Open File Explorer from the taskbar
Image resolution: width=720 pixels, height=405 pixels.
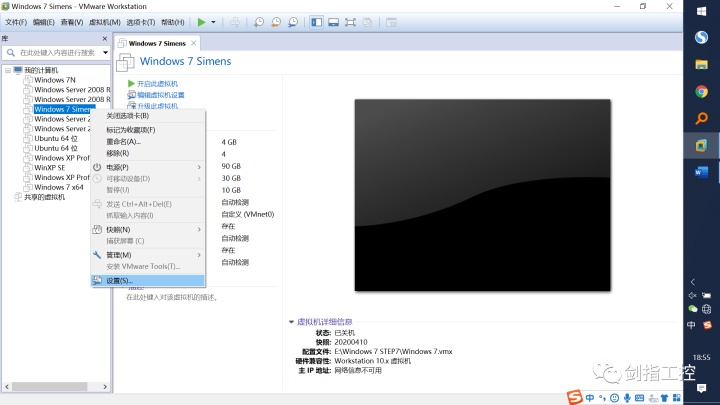tap(701, 64)
